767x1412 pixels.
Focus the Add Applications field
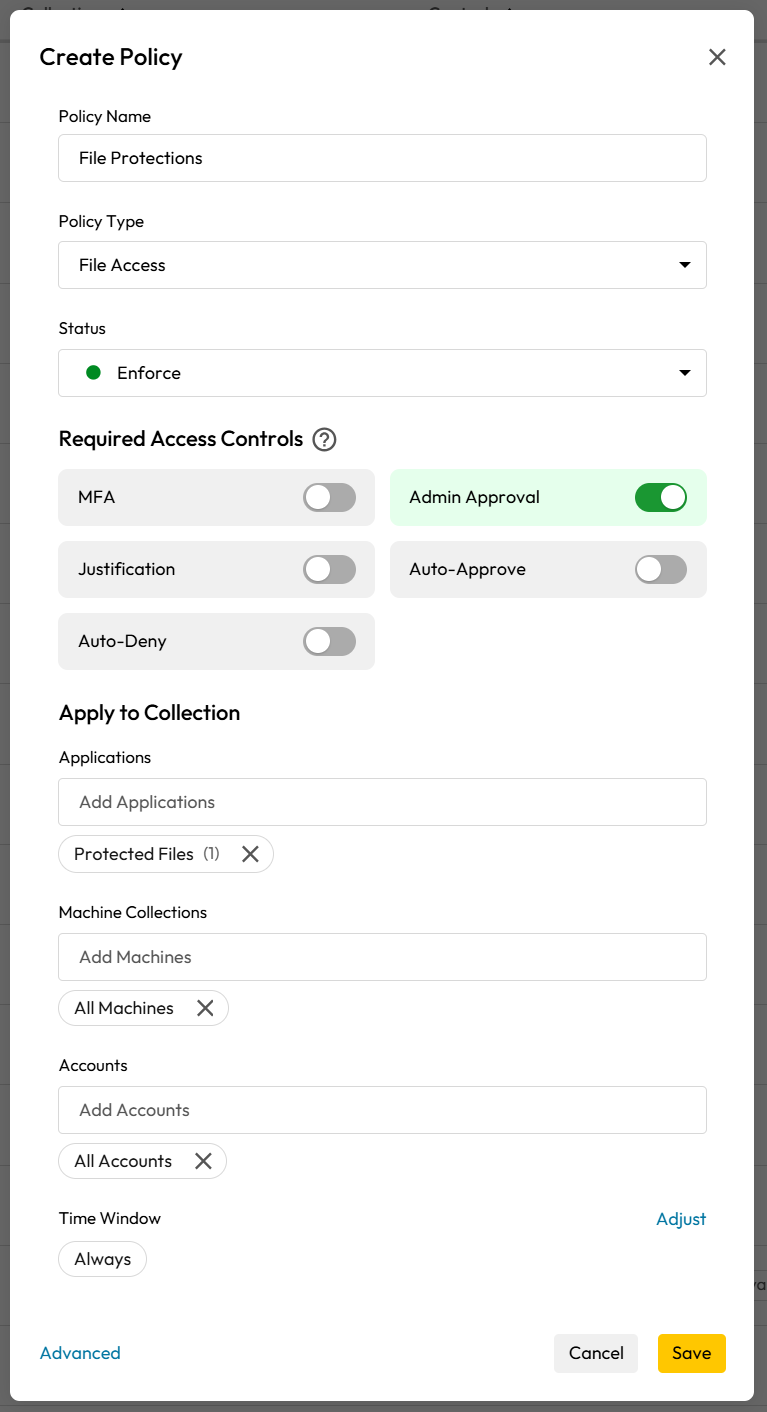(x=382, y=802)
